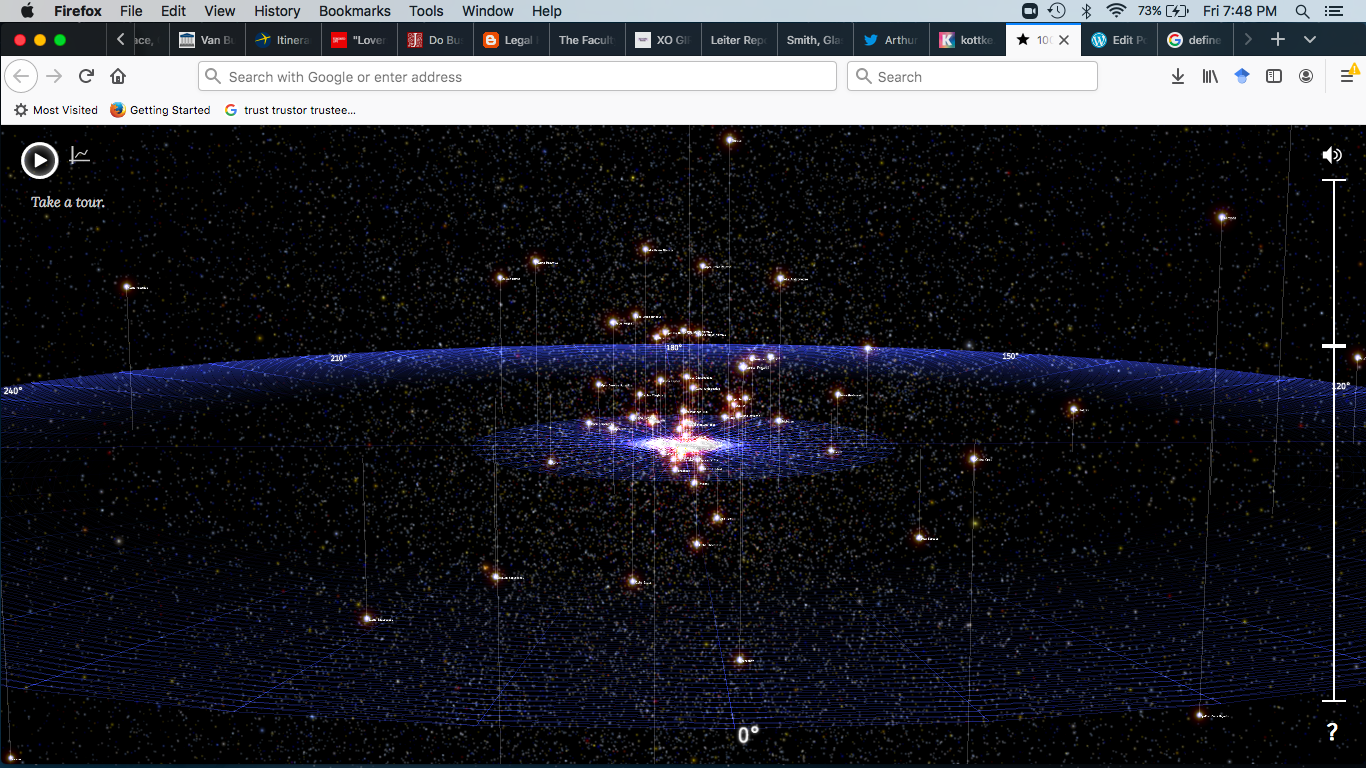
Task: Open the Firefox Library icon
Action: point(1210,75)
